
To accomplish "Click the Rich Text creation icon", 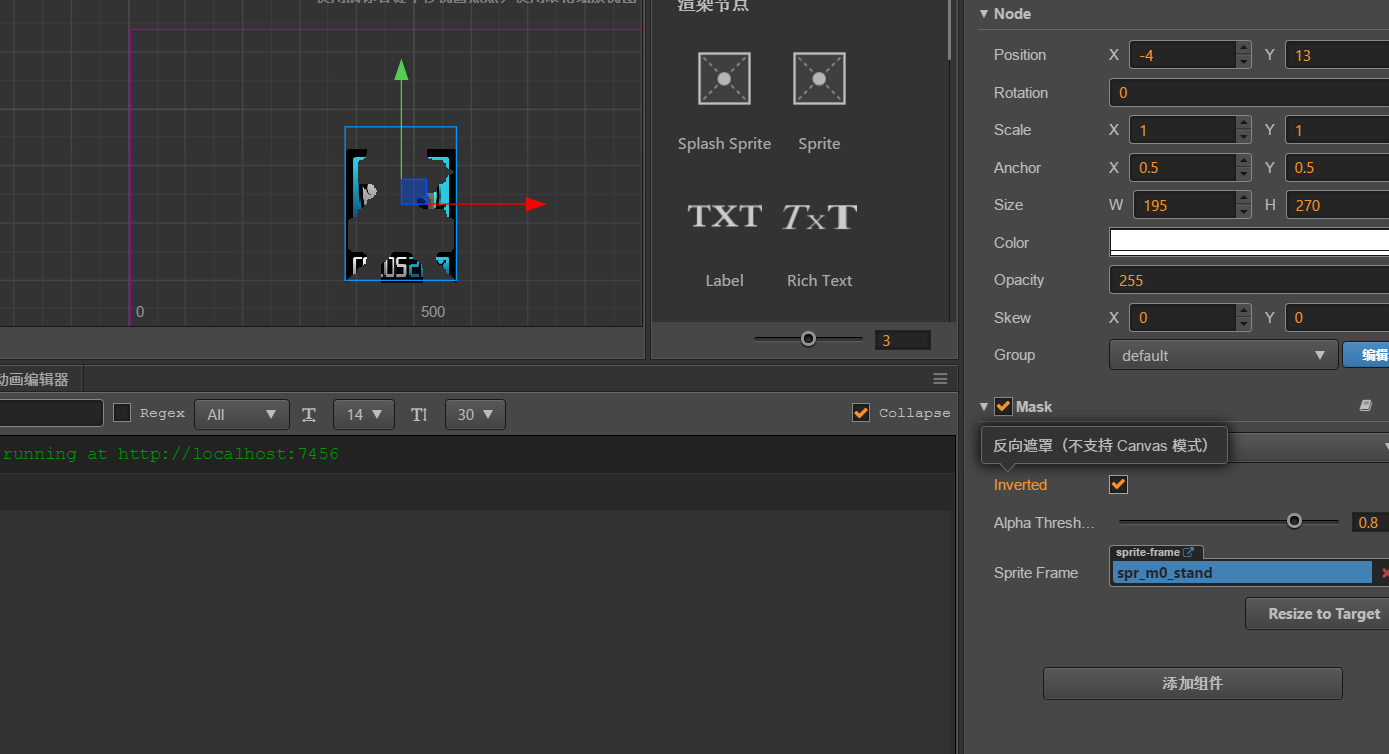I will pos(818,216).
